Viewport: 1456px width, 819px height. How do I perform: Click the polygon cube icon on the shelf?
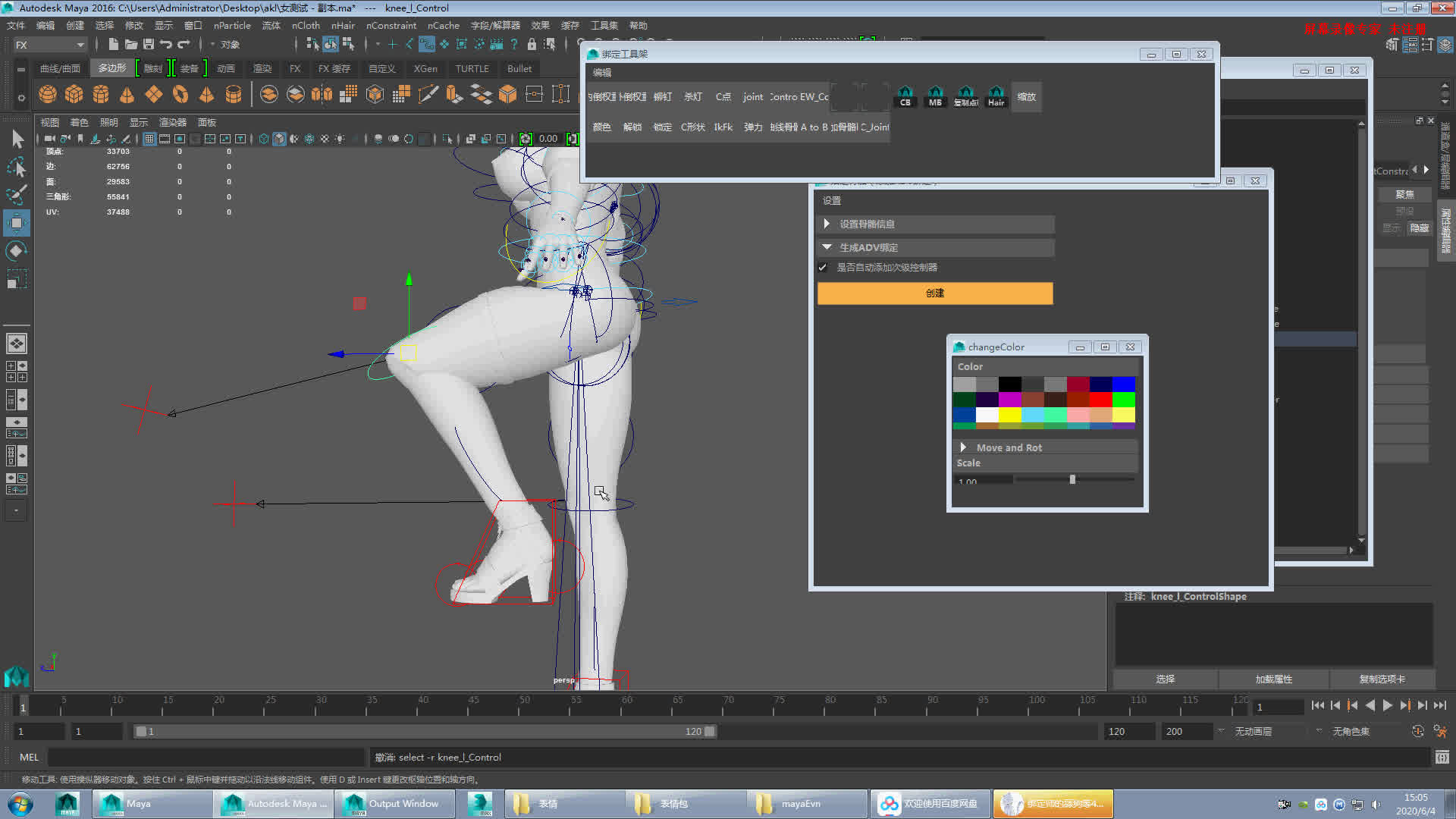click(74, 94)
